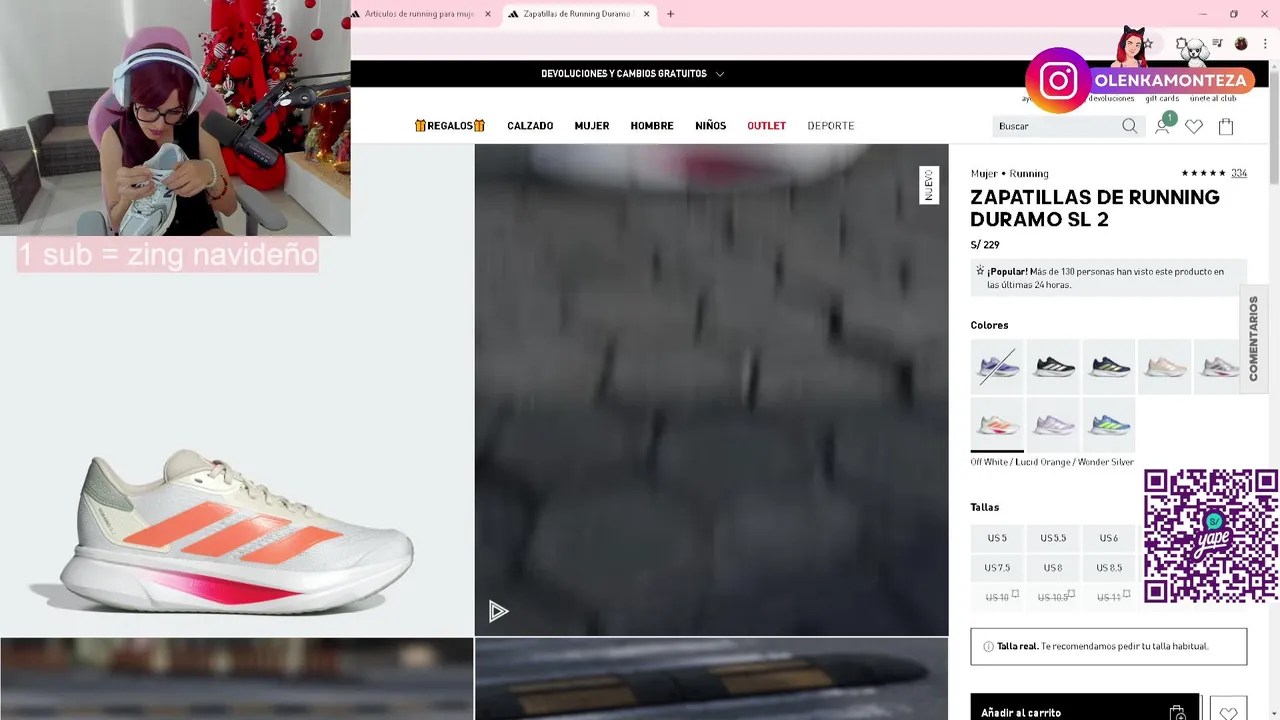
Task: Choose the blue with green stripes color
Action: point(1109,424)
